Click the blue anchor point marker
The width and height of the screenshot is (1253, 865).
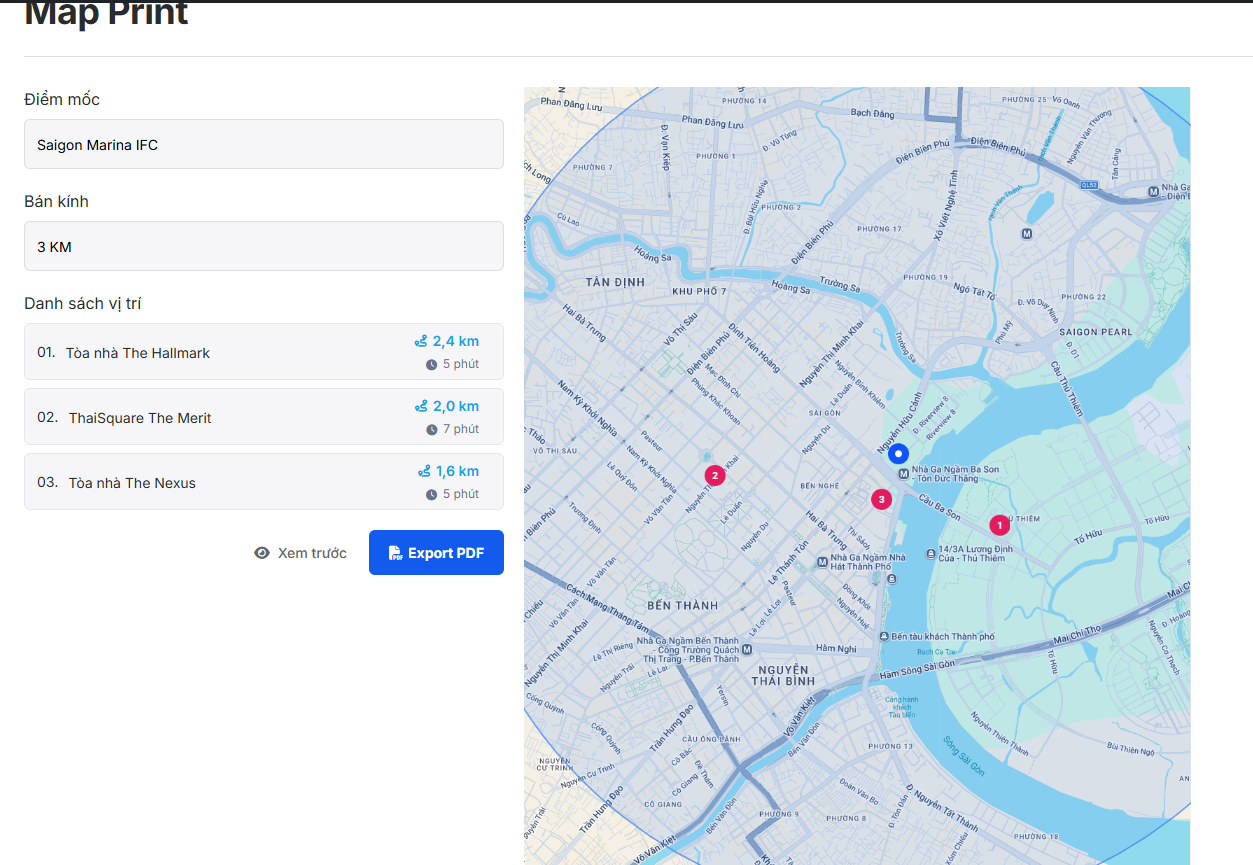[898, 453]
